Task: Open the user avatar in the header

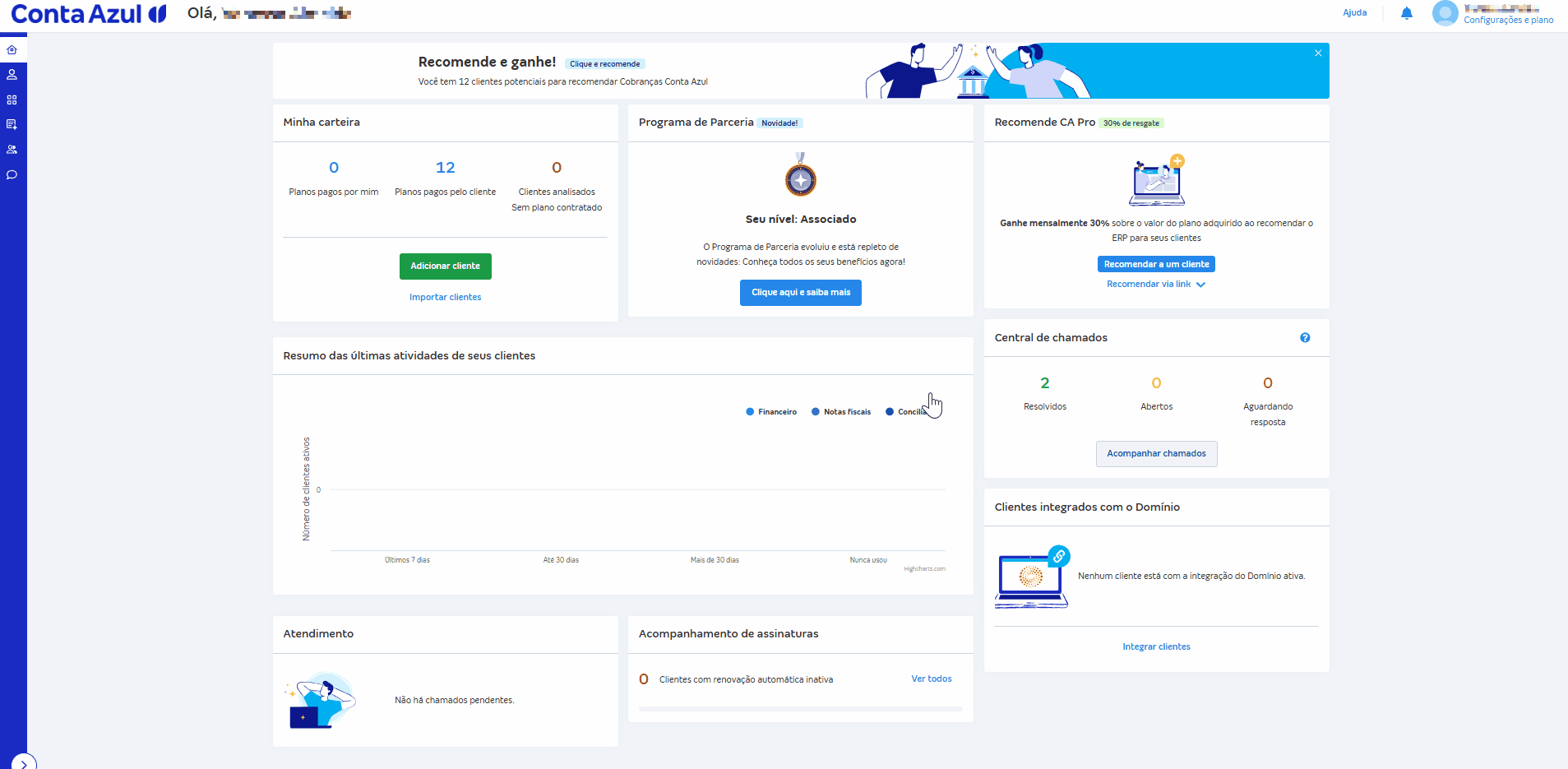Action: [x=1445, y=13]
